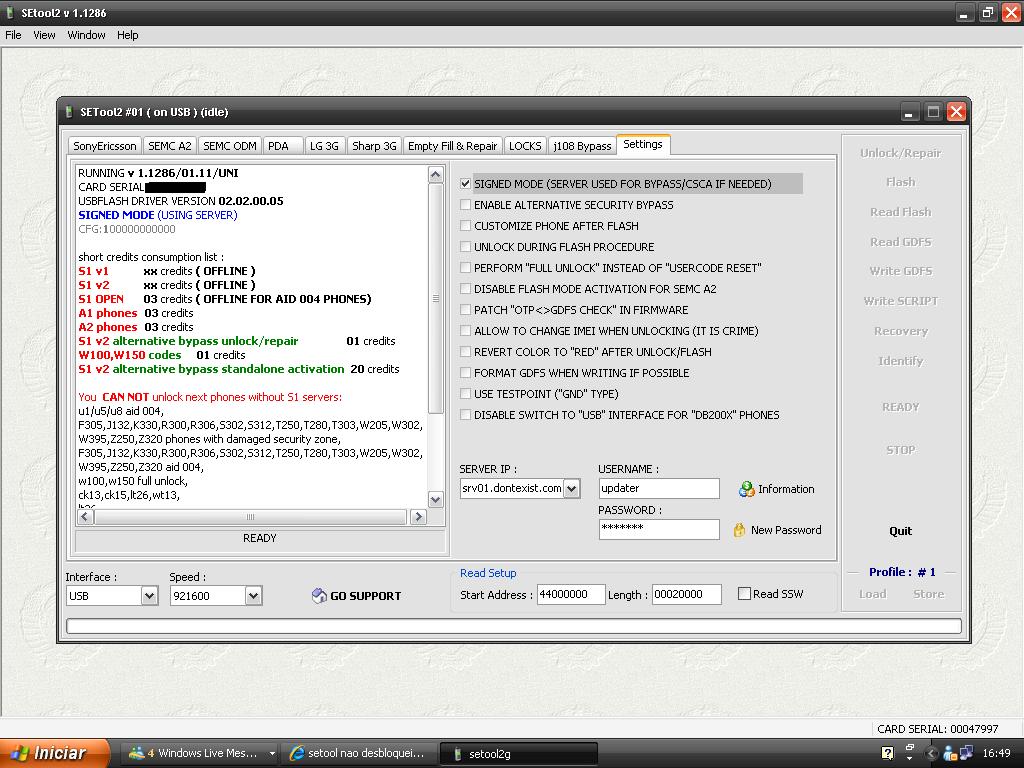
Task: Check ALLOW TO CHANGE IMEI option
Action: coord(465,331)
